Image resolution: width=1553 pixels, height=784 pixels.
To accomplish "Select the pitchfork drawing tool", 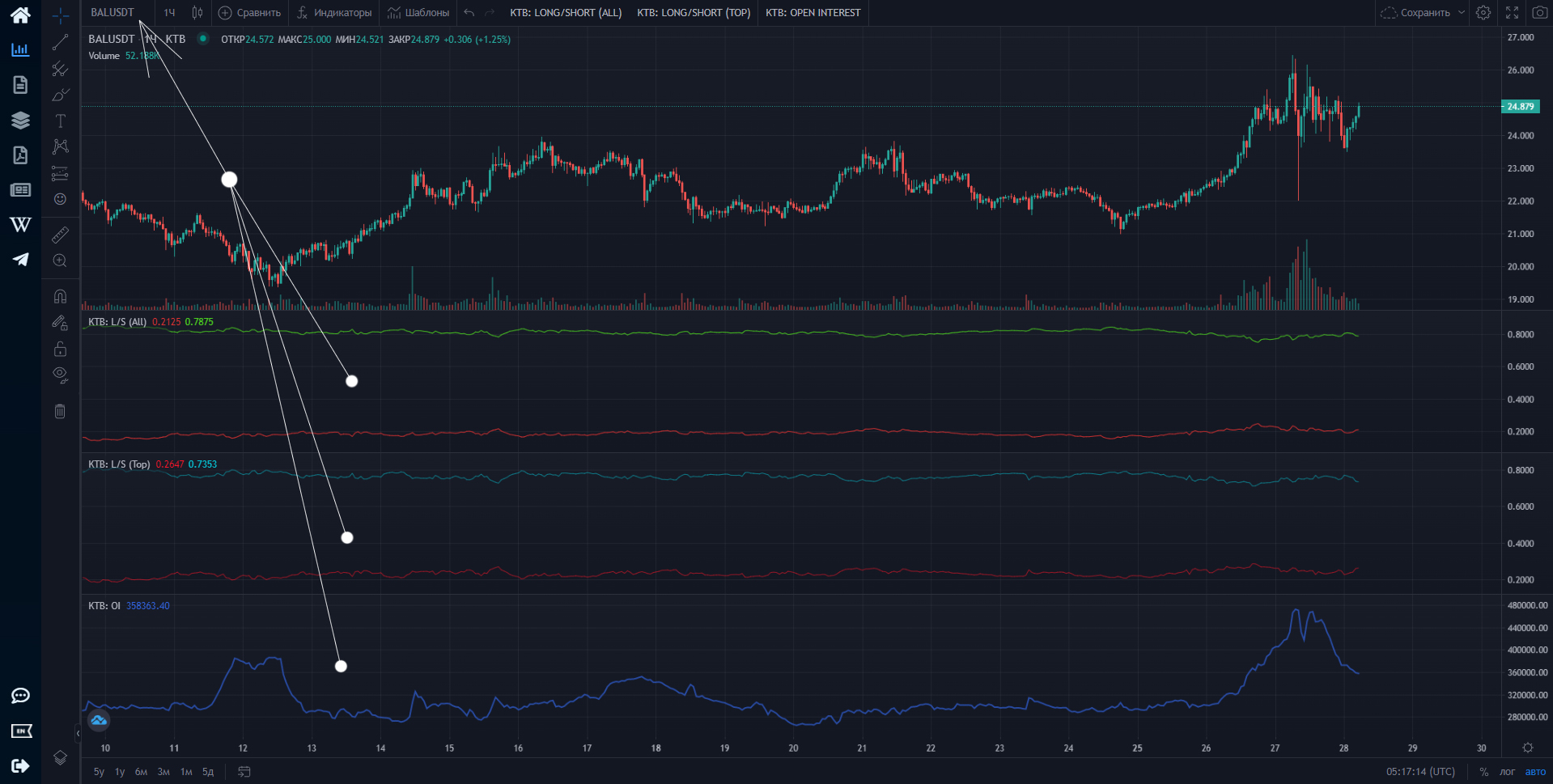I will pos(61,69).
